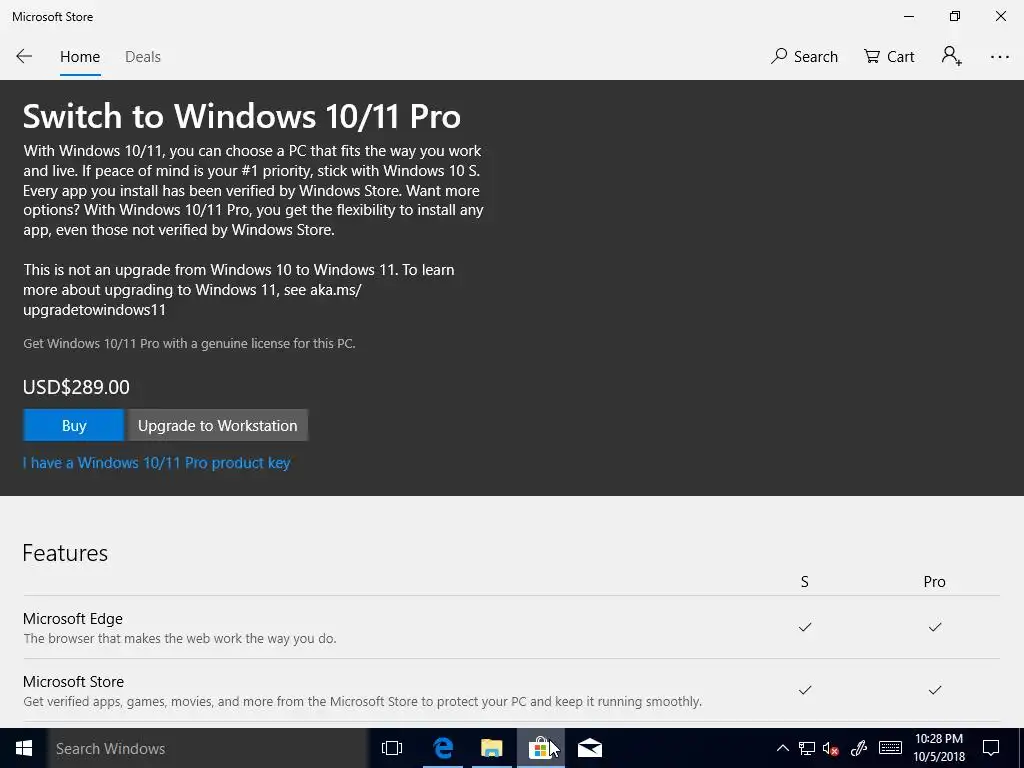
Task: Close the Microsoft Store window
Action: (x=1000, y=16)
